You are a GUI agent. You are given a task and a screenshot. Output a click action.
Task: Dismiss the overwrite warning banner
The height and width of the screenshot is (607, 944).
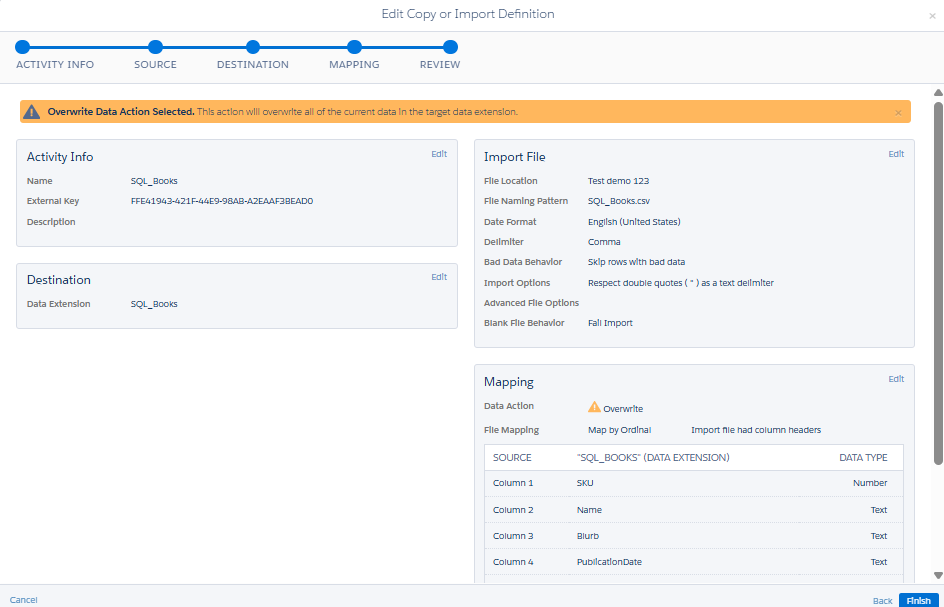[898, 113]
